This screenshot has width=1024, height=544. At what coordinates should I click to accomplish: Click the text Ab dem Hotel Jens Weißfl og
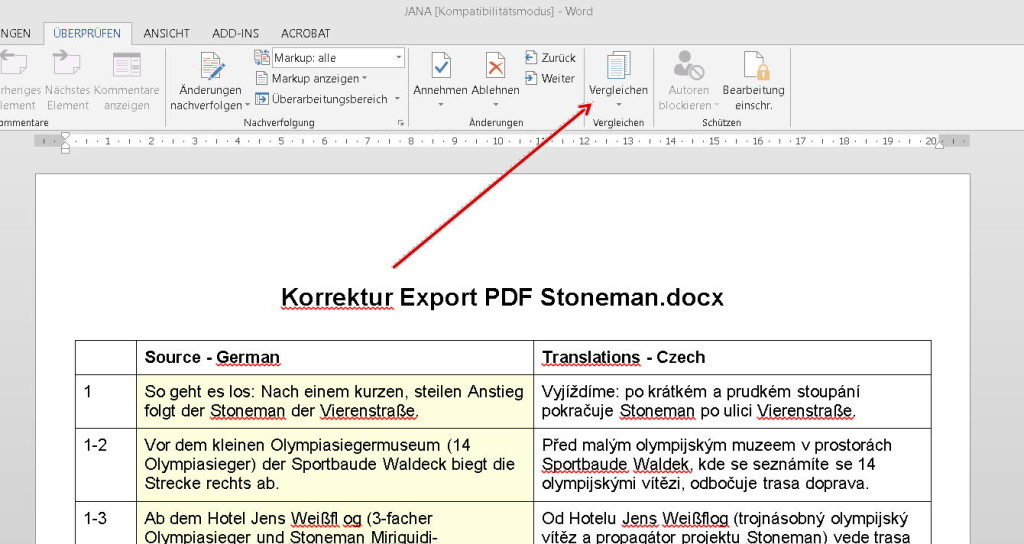253,519
